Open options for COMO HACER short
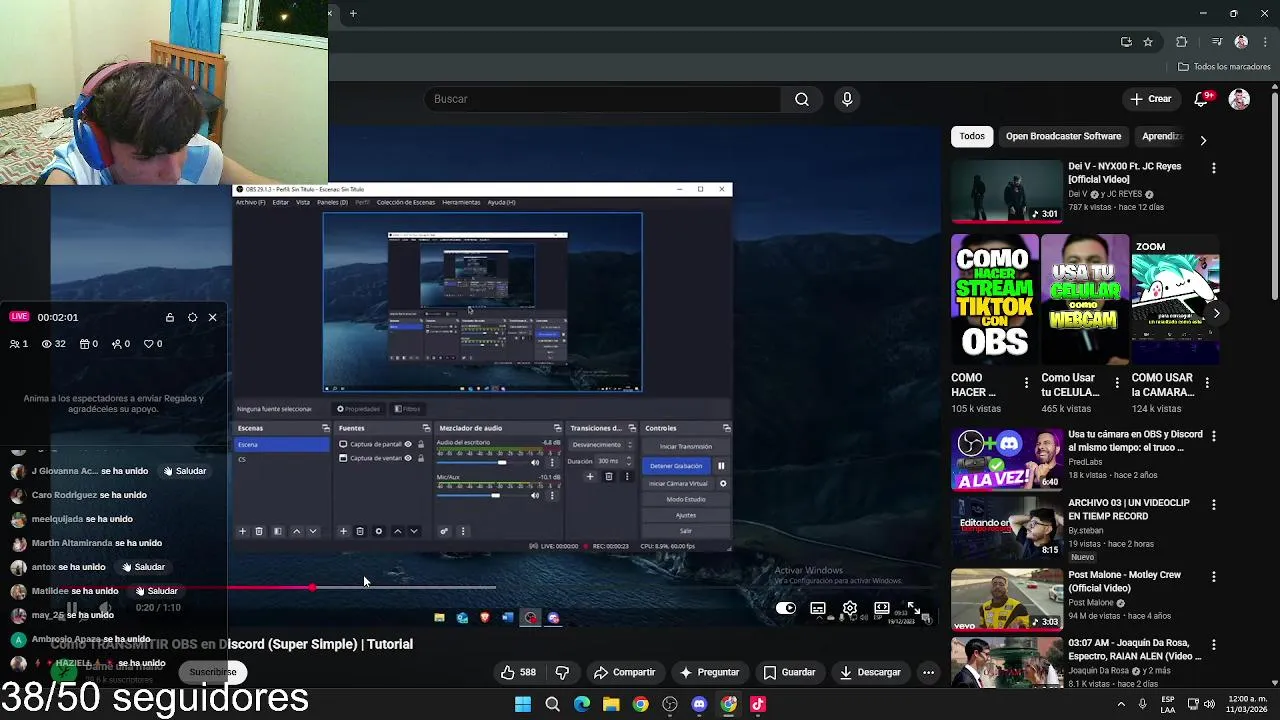 click(x=1026, y=383)
